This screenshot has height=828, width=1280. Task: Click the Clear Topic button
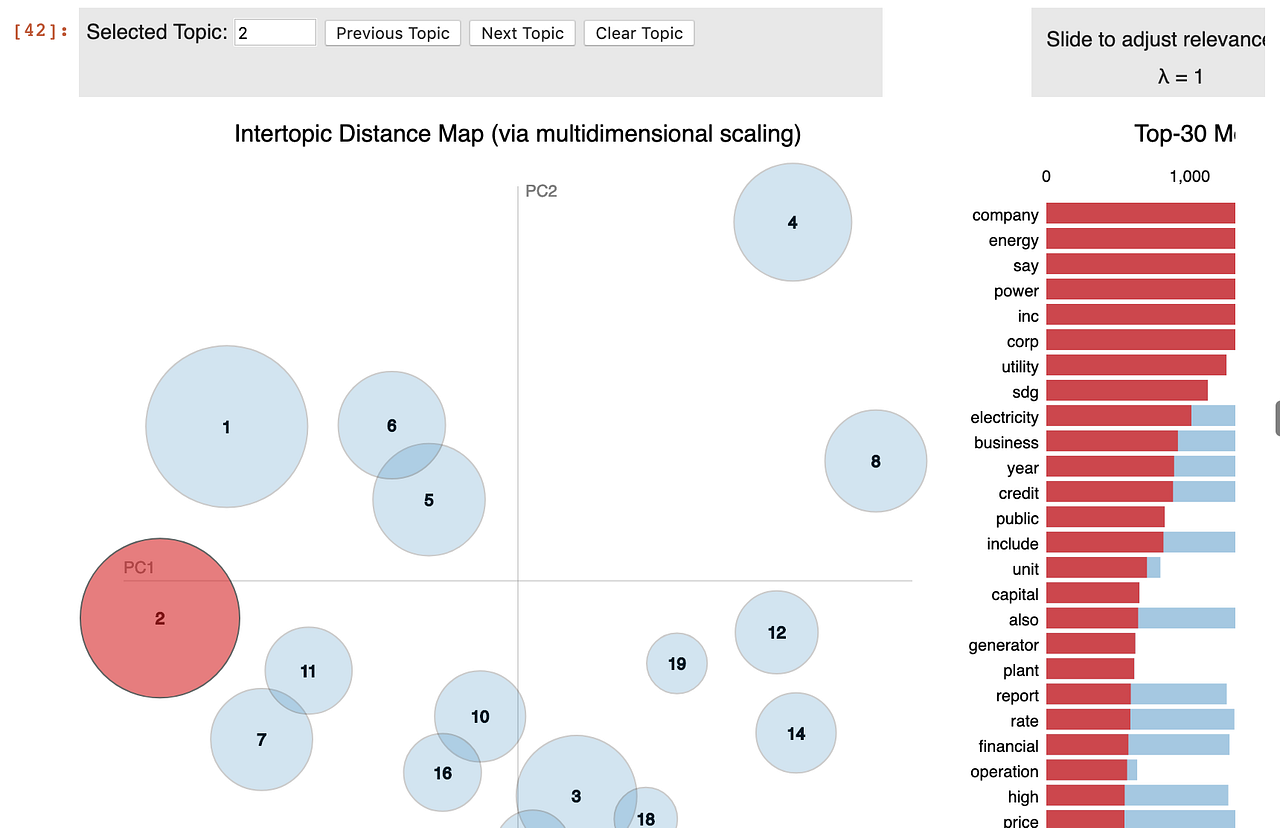[638, 33]
